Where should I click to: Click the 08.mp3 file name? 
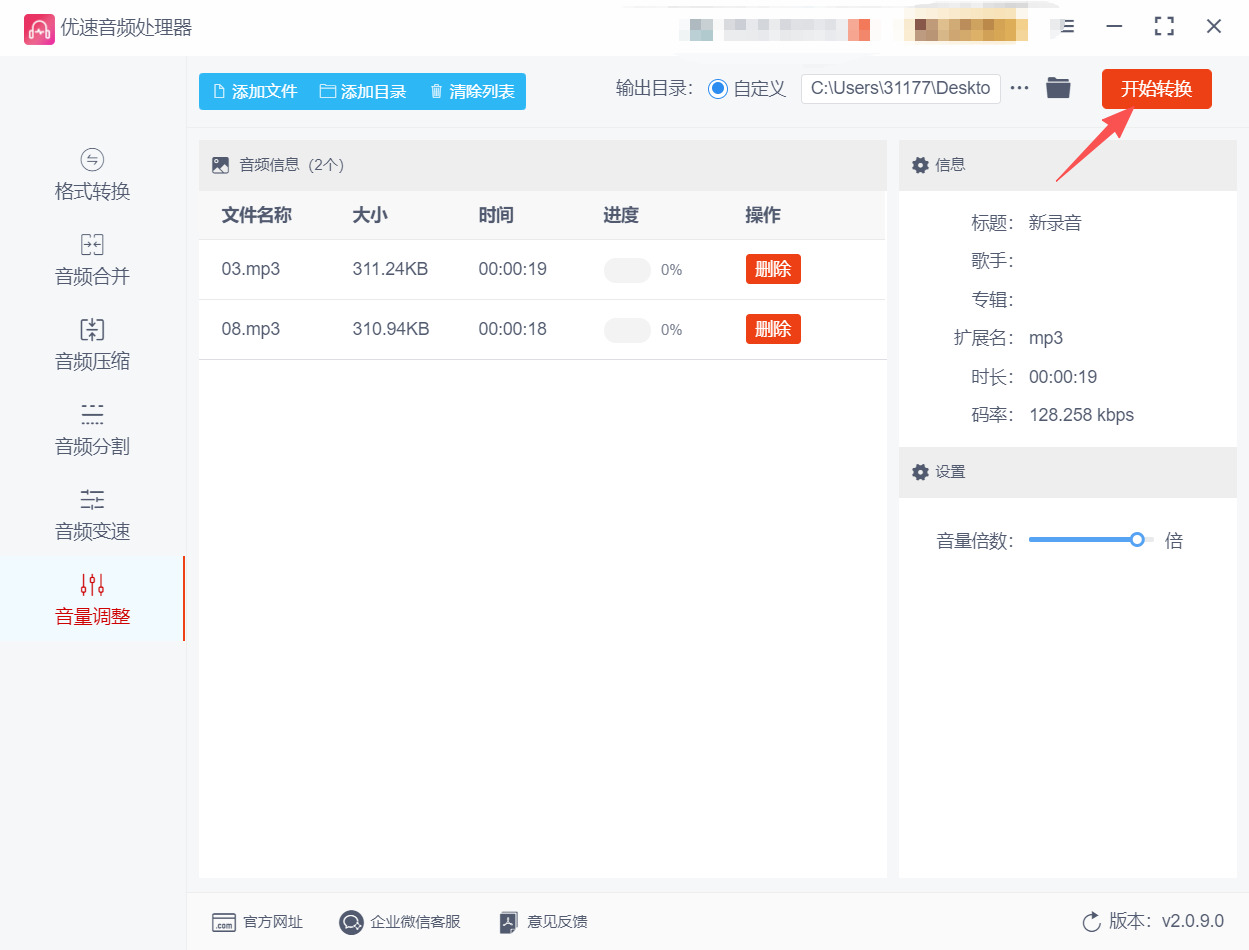251,329
